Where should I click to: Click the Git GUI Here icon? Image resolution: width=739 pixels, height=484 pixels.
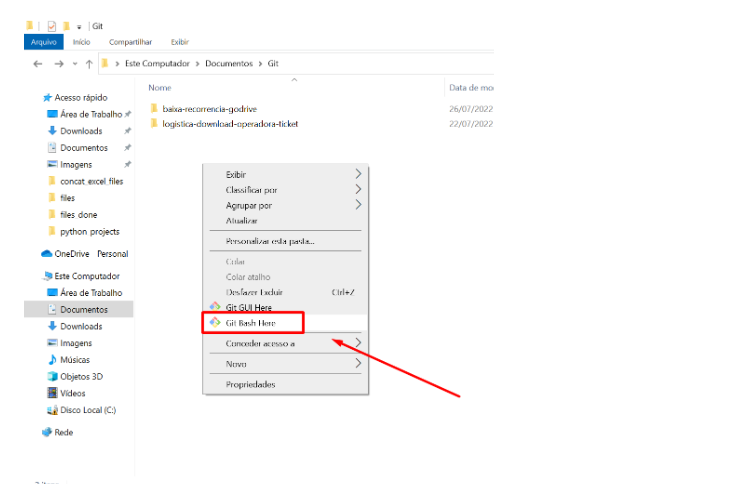click(214, 307)
